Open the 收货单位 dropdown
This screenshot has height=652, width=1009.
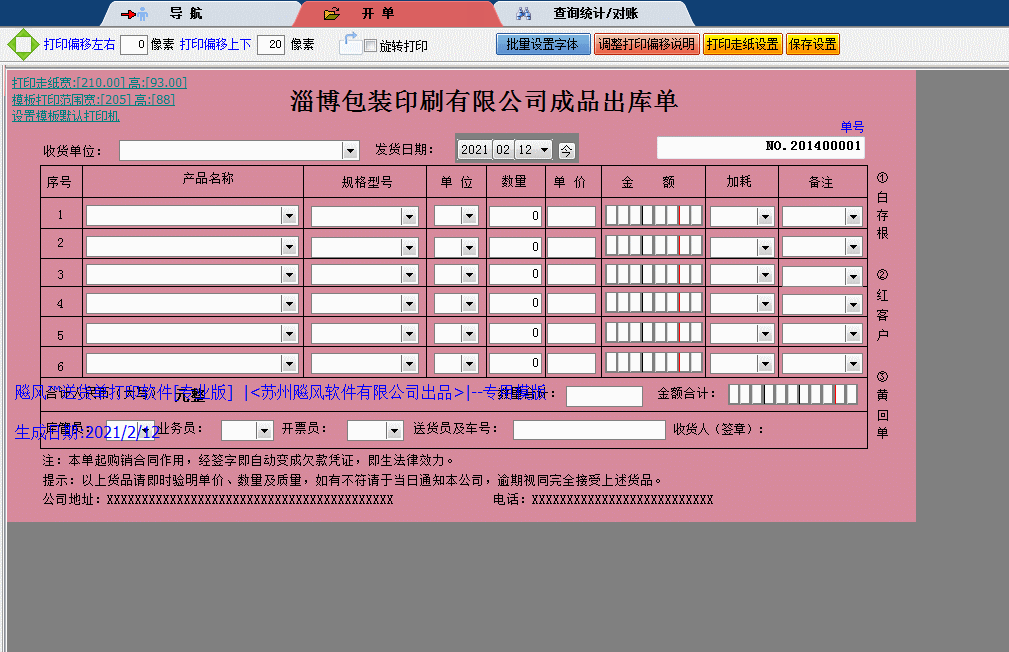tap(351, 149)
